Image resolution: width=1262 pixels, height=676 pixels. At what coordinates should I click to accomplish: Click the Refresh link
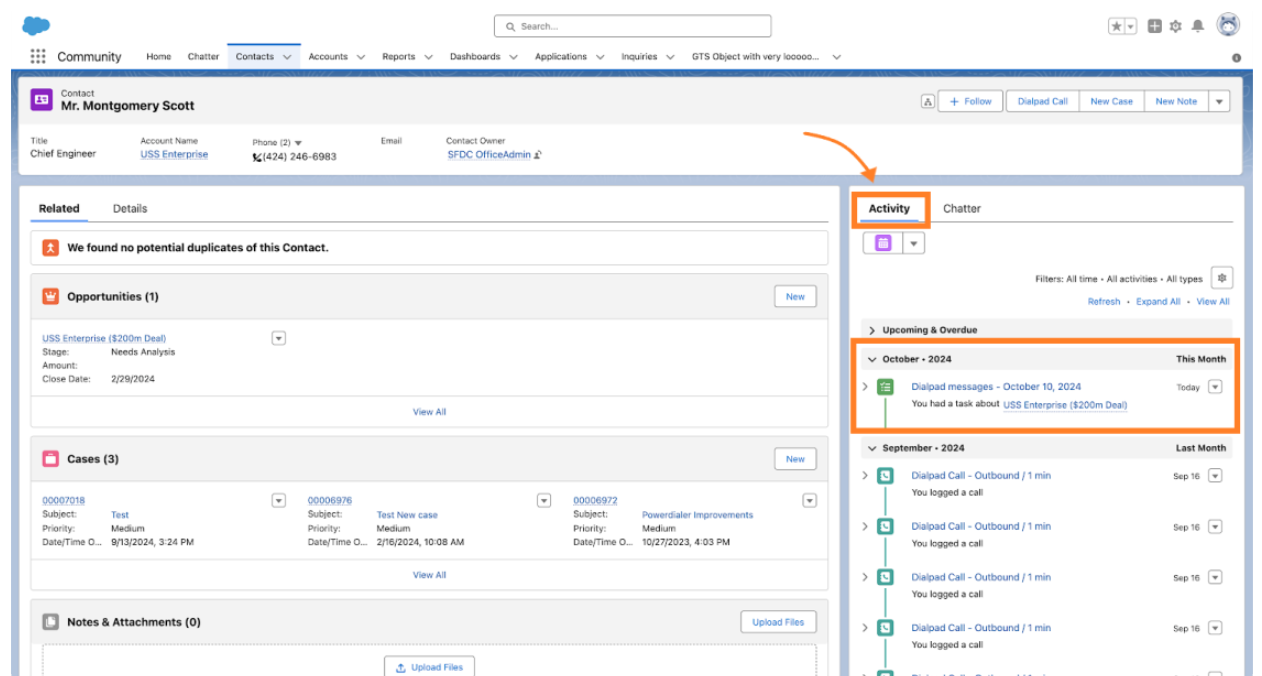(1104, 301)
